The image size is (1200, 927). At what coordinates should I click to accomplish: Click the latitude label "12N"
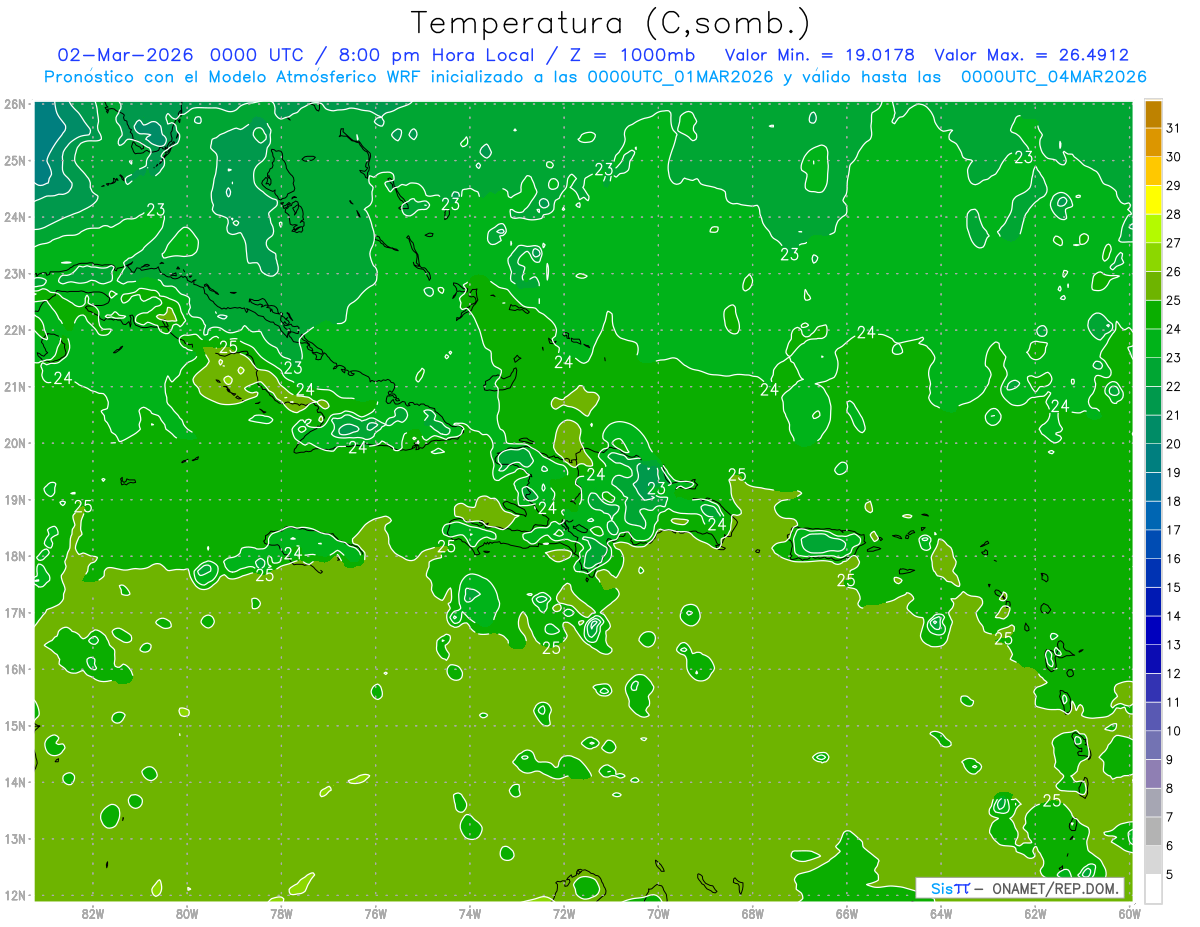coord(14,895)
